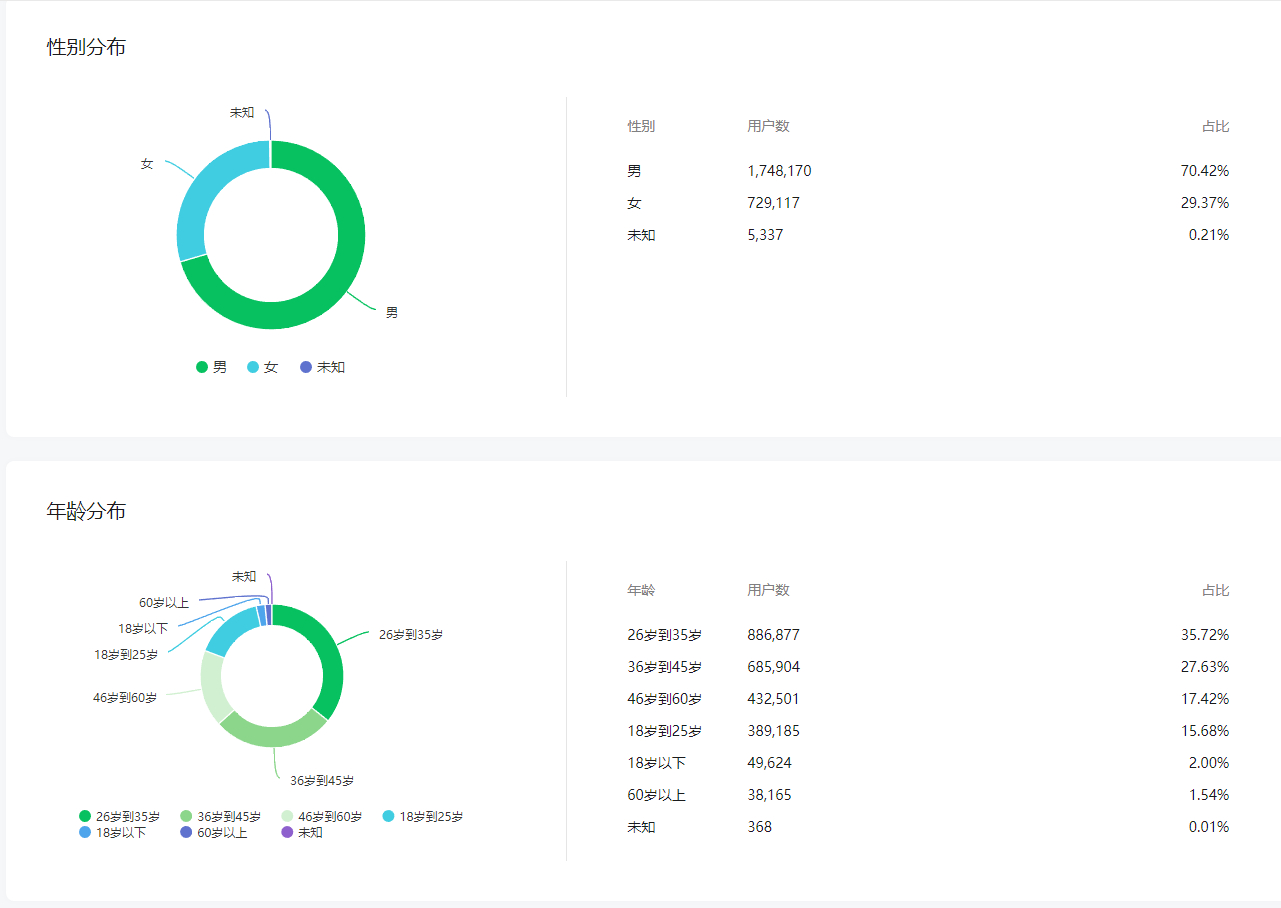Click the 年龄 column header
Viewport: 1281px width, 908px height.
click(641, 590)
